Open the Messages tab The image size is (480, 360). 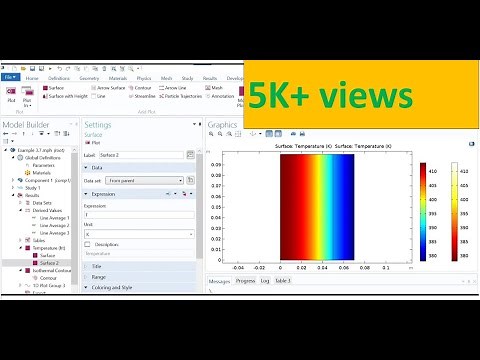pos(219,281)
